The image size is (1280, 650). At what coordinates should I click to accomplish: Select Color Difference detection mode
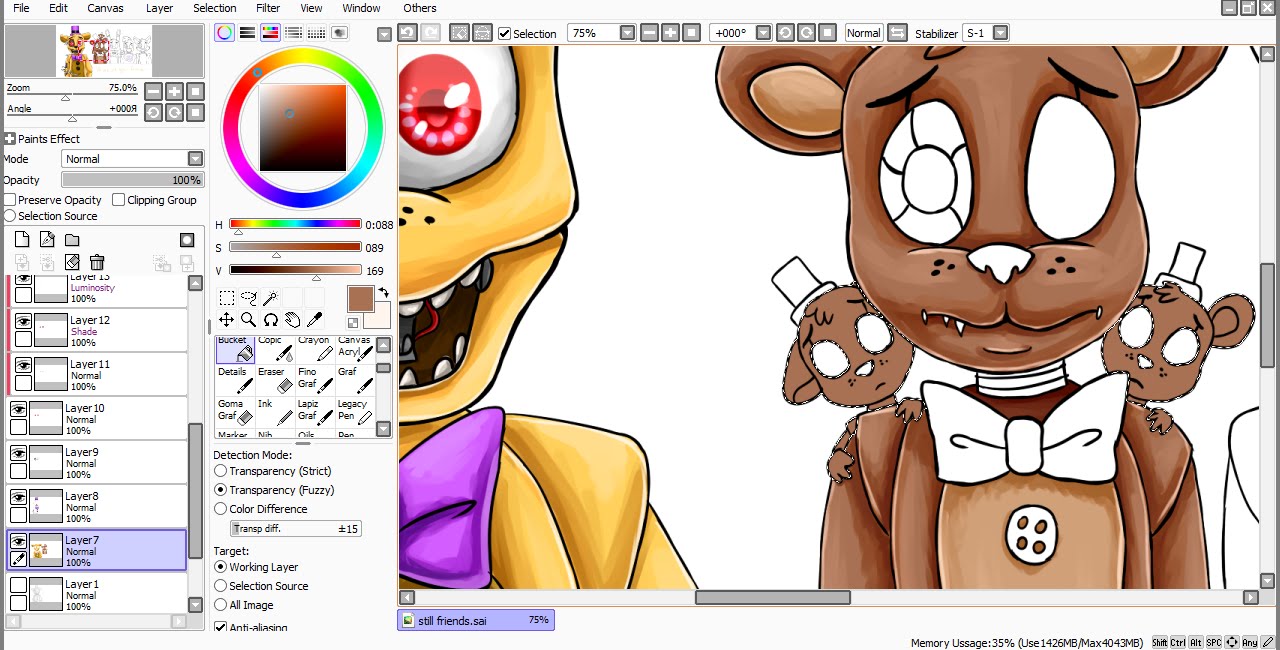point(221,509)
